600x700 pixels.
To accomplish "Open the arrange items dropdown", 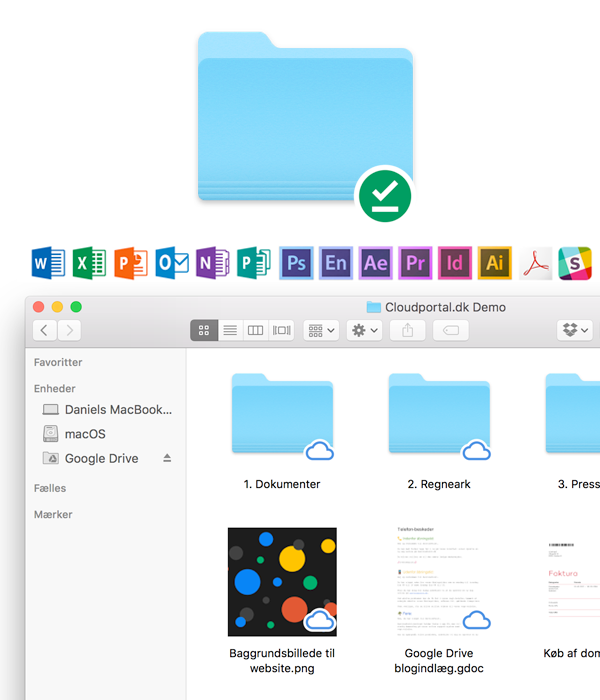I will [x=321, y=330].
